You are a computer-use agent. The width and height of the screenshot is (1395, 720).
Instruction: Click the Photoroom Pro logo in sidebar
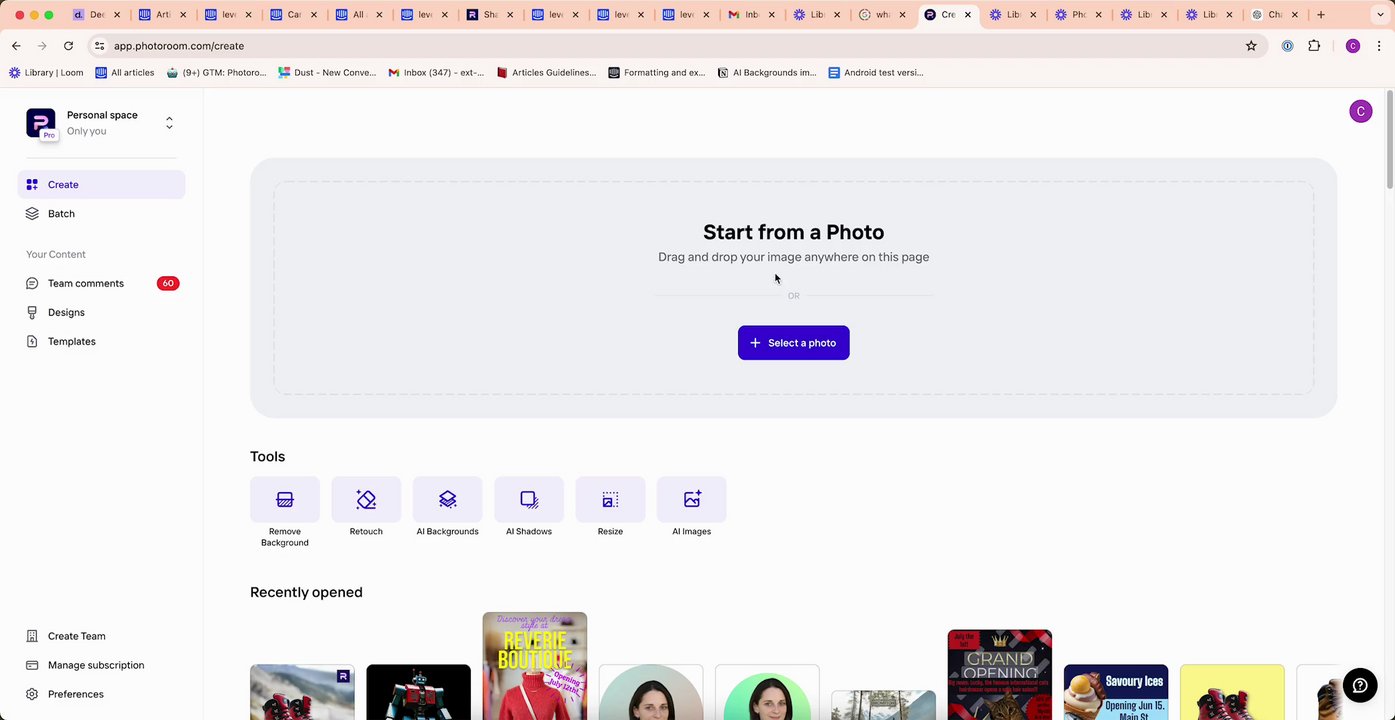click(41, 123)
